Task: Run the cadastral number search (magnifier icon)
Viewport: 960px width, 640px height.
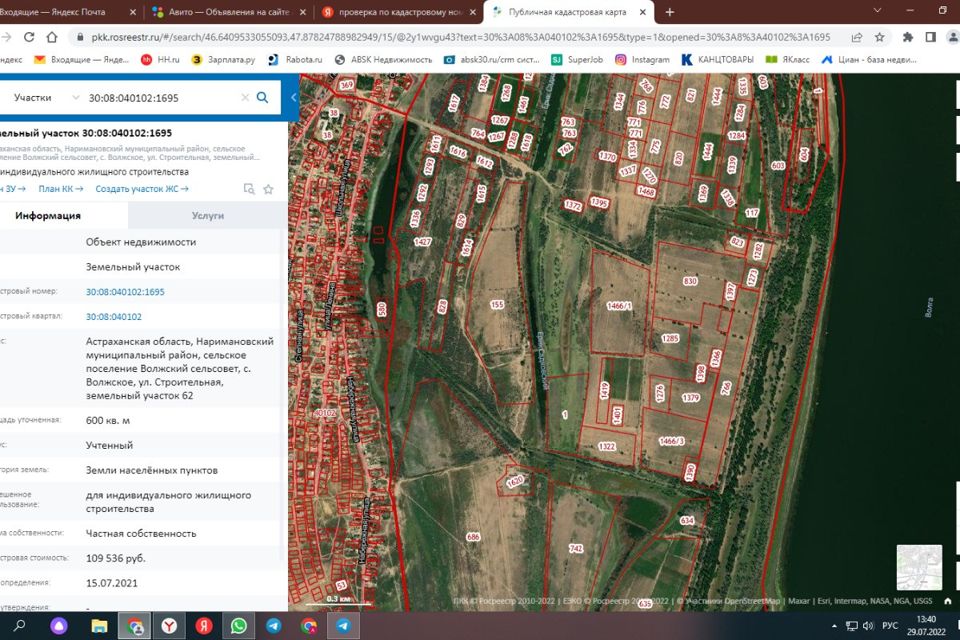Action: (262, 97)
